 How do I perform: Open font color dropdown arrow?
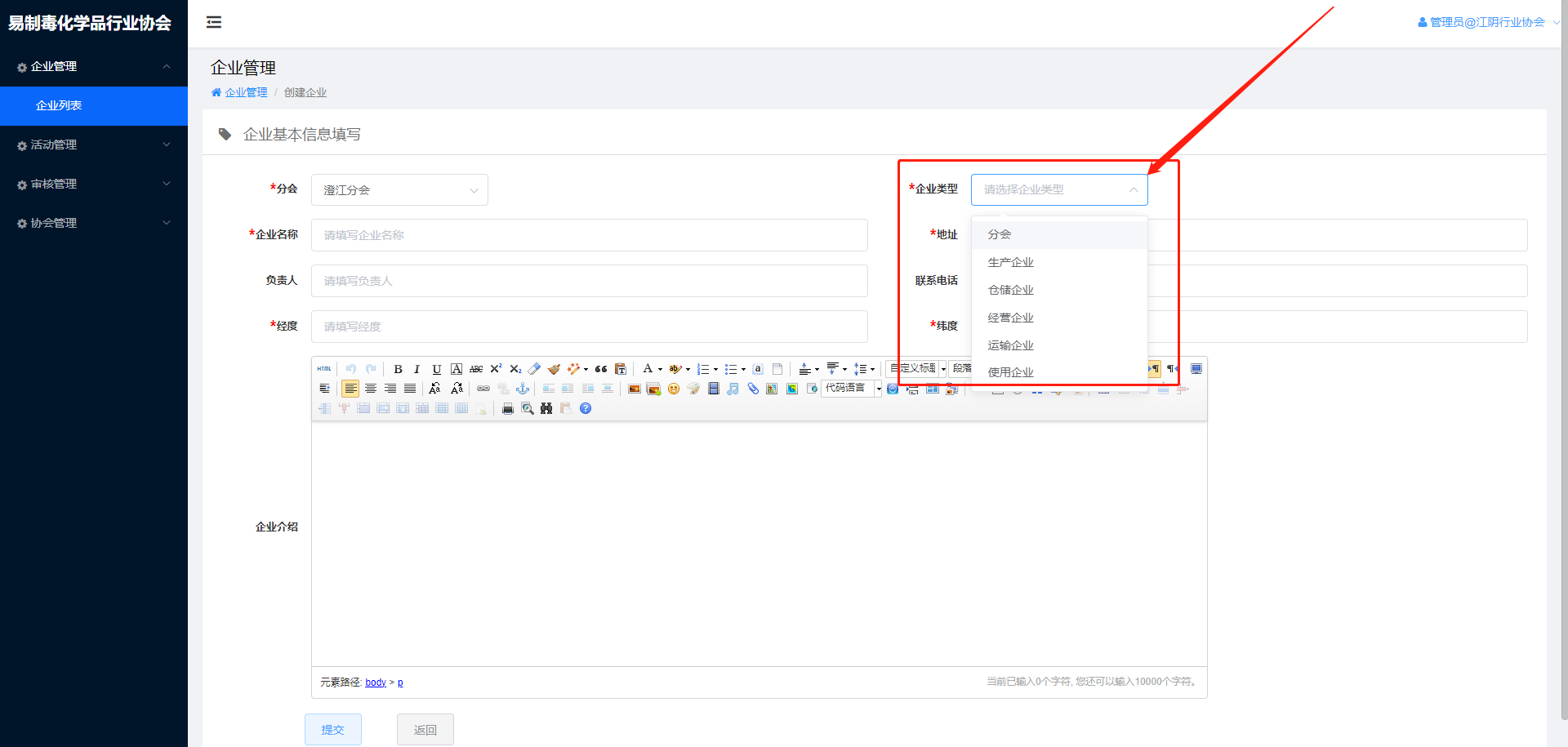pos(660,369)
